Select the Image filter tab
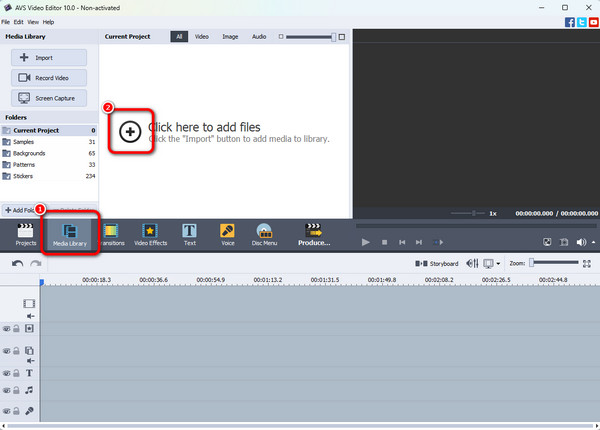 [x=230, y=37]
